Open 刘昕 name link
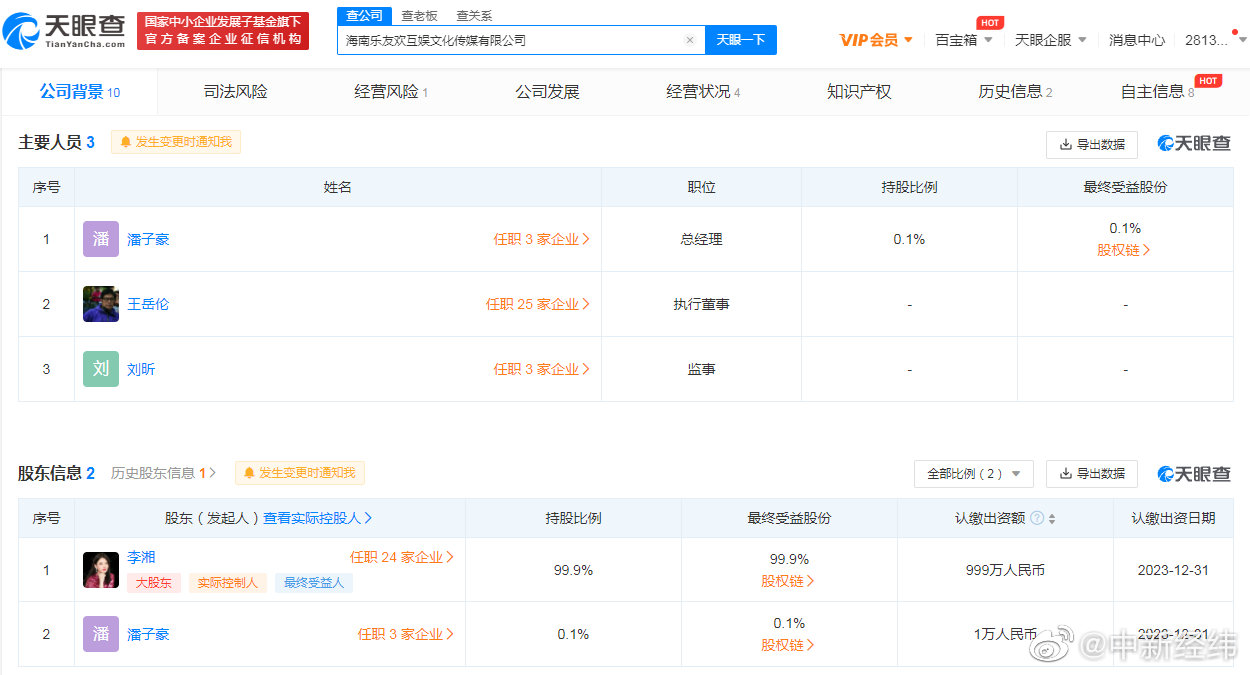 (x=141, y=369)
